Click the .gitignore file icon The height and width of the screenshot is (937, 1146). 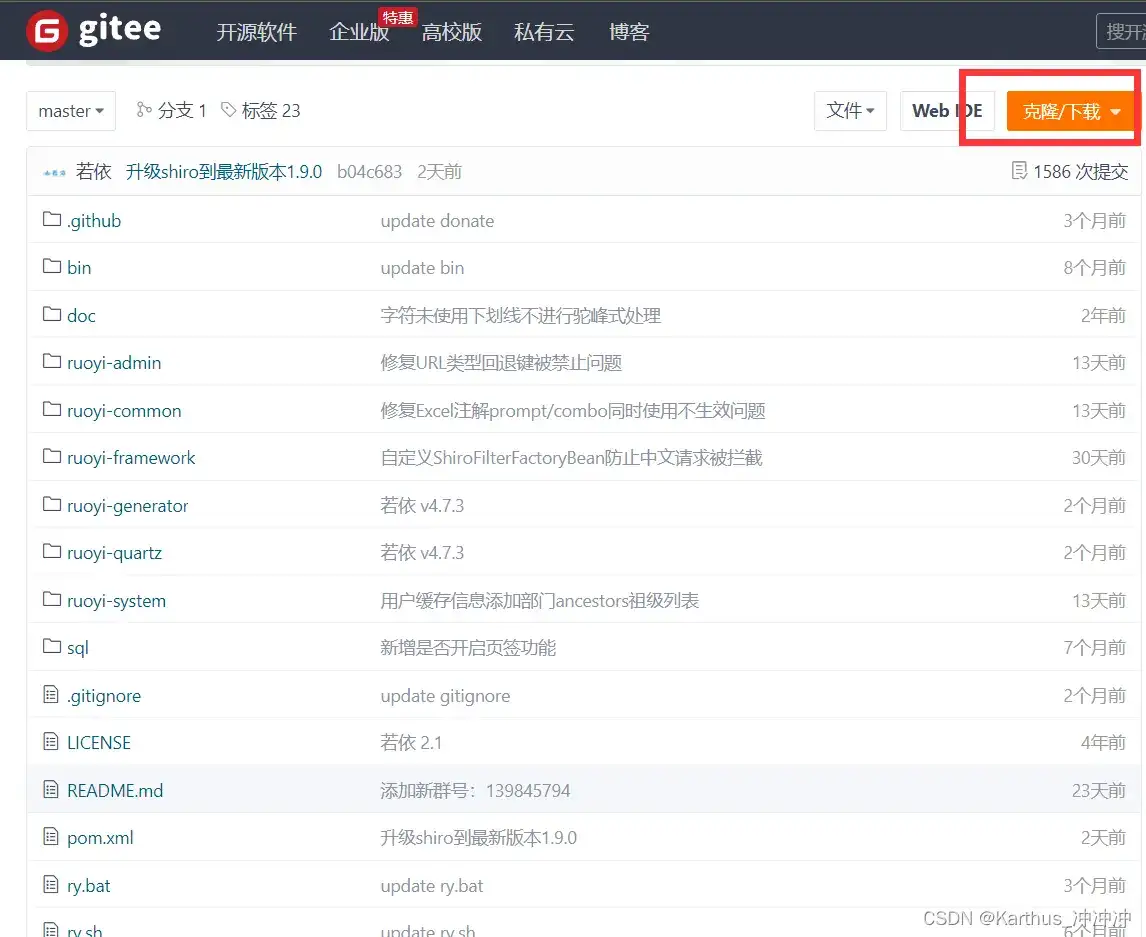pyautogui.click(x=50, y=694)
